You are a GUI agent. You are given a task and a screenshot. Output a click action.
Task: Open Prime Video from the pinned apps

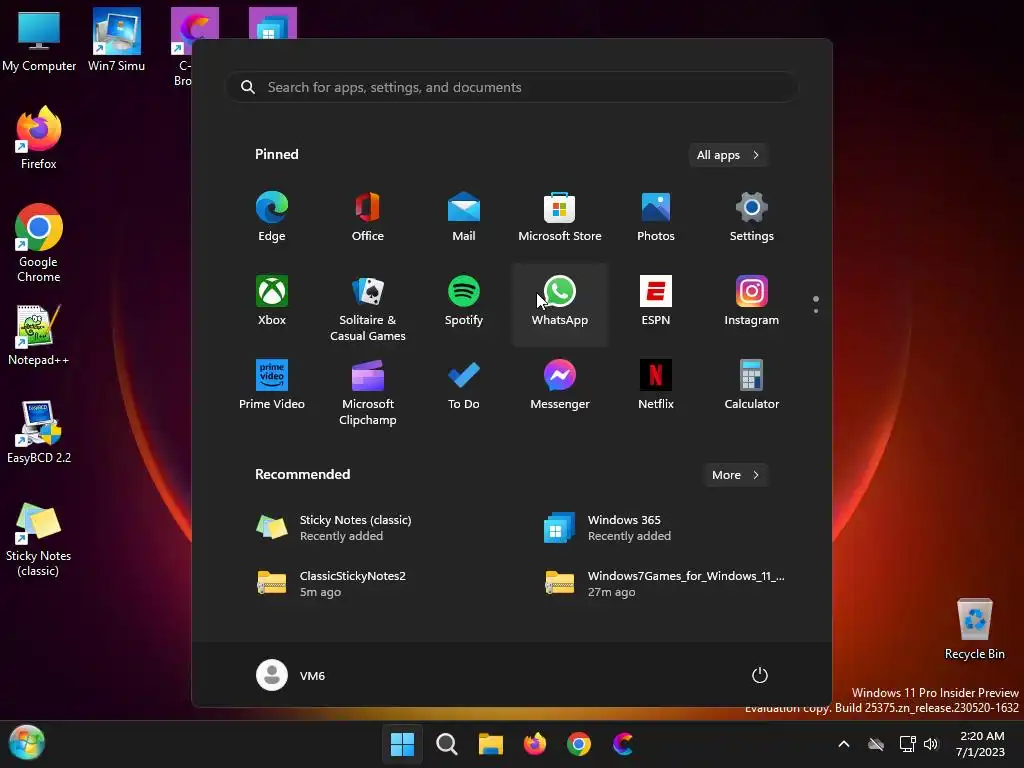click(x=272, y=385)
